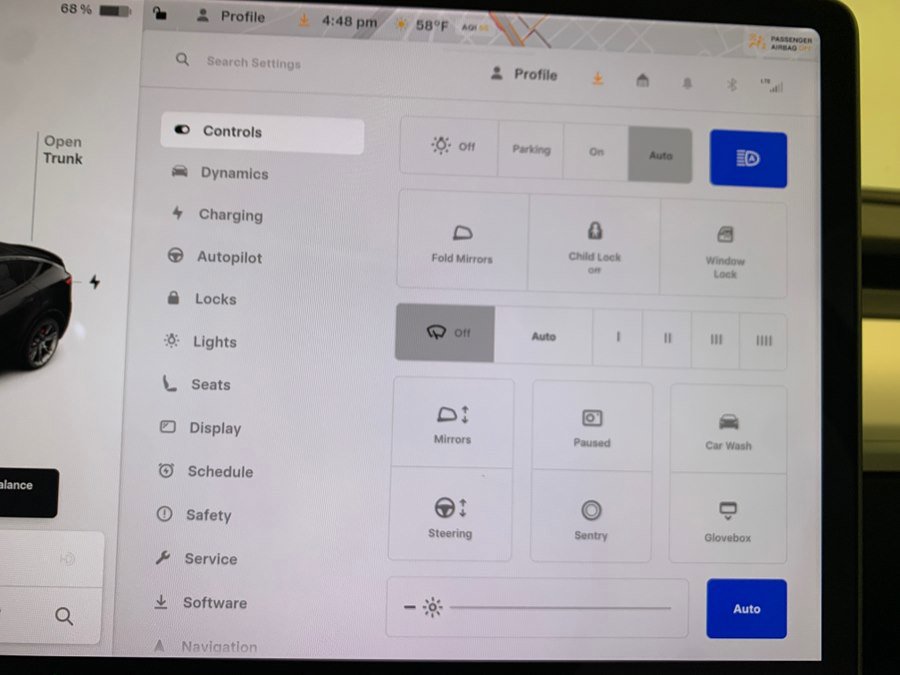
Task: Select wiper speed I
Action: [x=618, y=338]
